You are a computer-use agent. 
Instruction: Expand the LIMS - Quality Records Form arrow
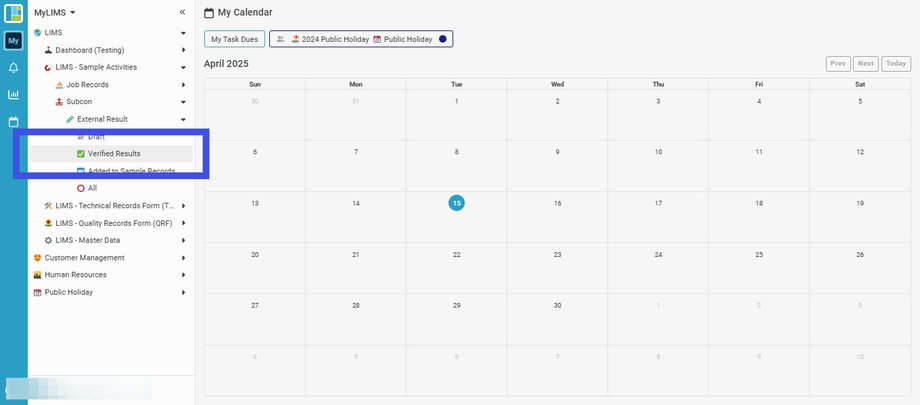(x=183, y=223)
